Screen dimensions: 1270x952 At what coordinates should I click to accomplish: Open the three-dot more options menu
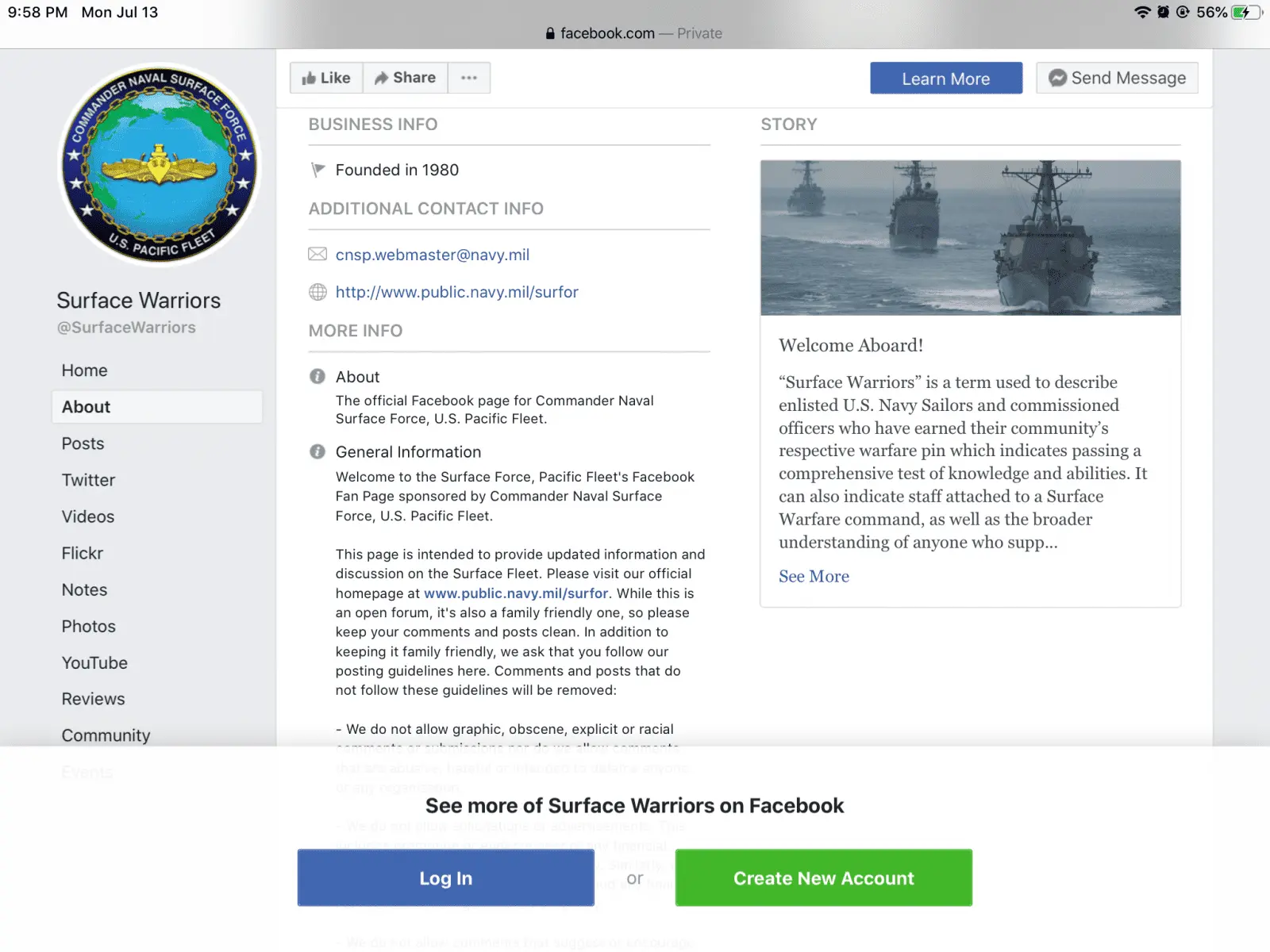[x=469, y=78]
